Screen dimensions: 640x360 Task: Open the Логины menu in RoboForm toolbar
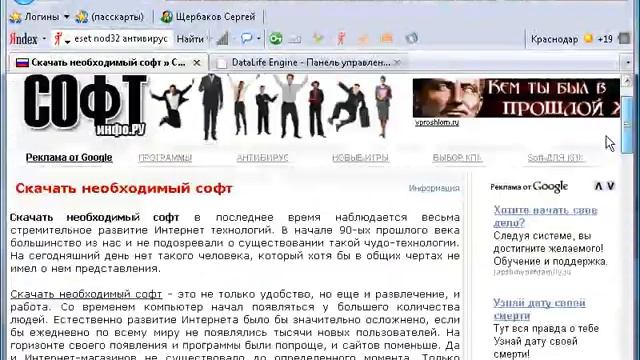tap(40, 17)
